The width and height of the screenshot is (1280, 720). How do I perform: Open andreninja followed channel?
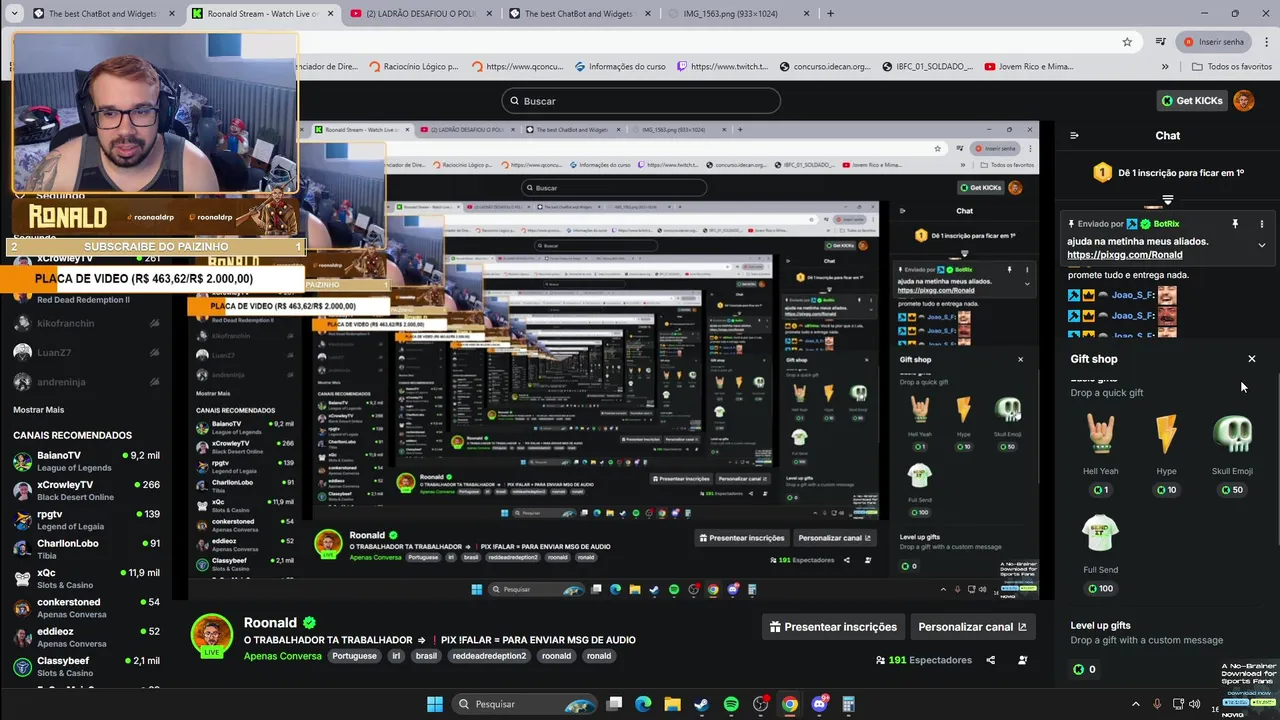tap(86, 382)
